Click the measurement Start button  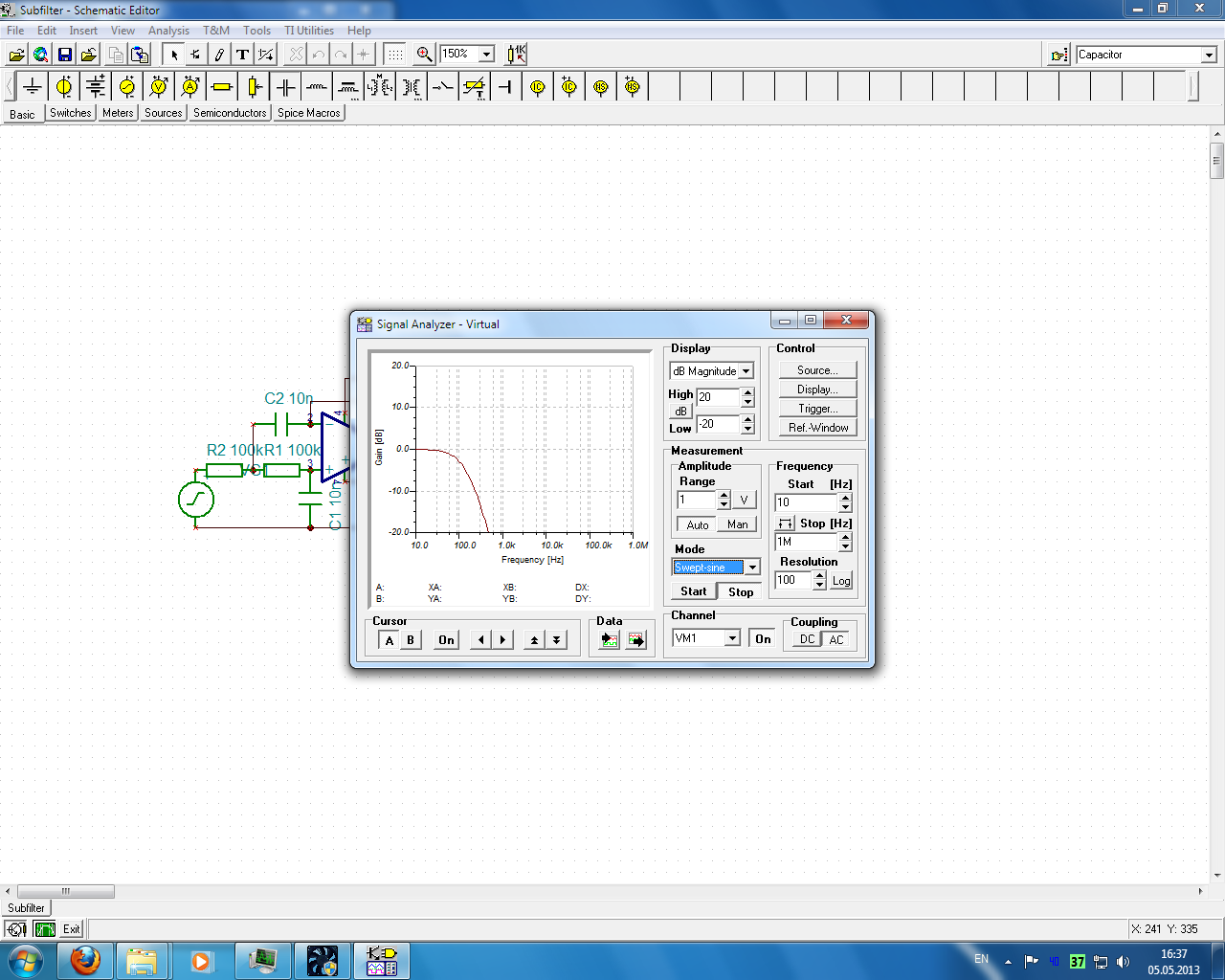point(694,591)
